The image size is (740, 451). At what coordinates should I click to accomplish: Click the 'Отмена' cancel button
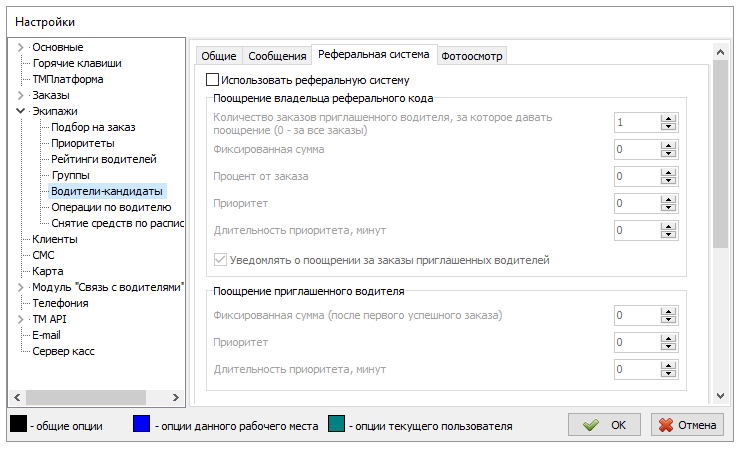pyautogui.click(x=687, y=425)
